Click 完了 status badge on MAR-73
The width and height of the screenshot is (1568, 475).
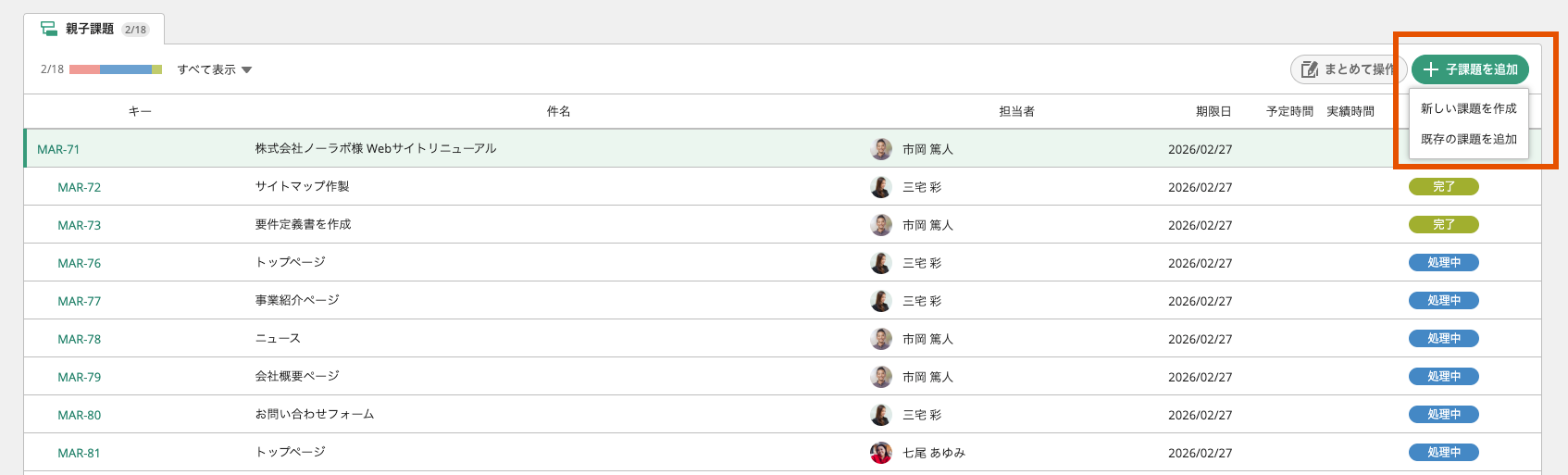click(1443, 225)
